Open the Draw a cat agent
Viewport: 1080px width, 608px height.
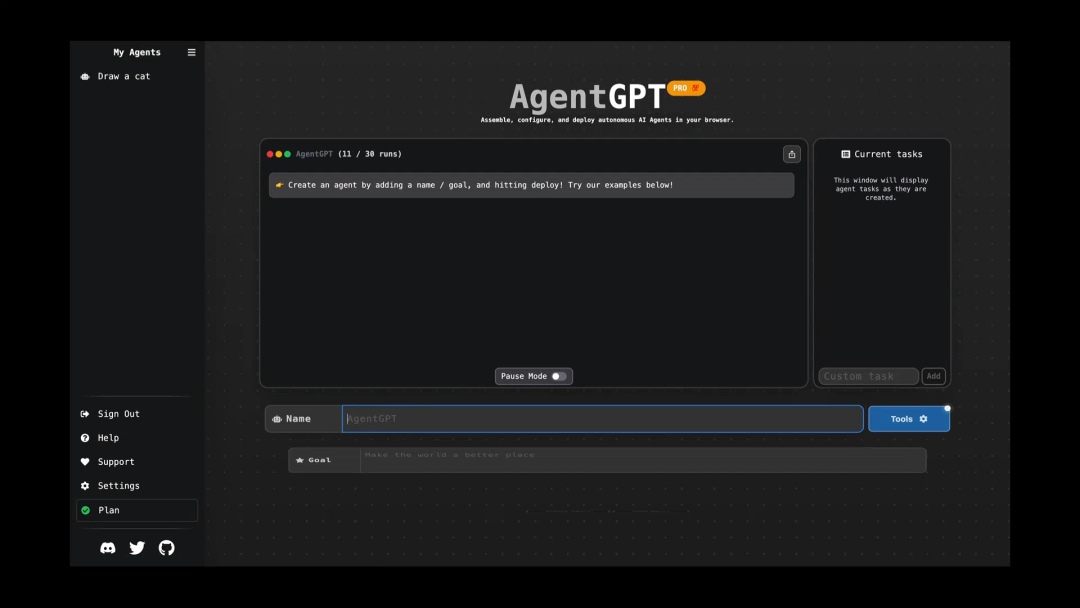[x=136, y=76]
